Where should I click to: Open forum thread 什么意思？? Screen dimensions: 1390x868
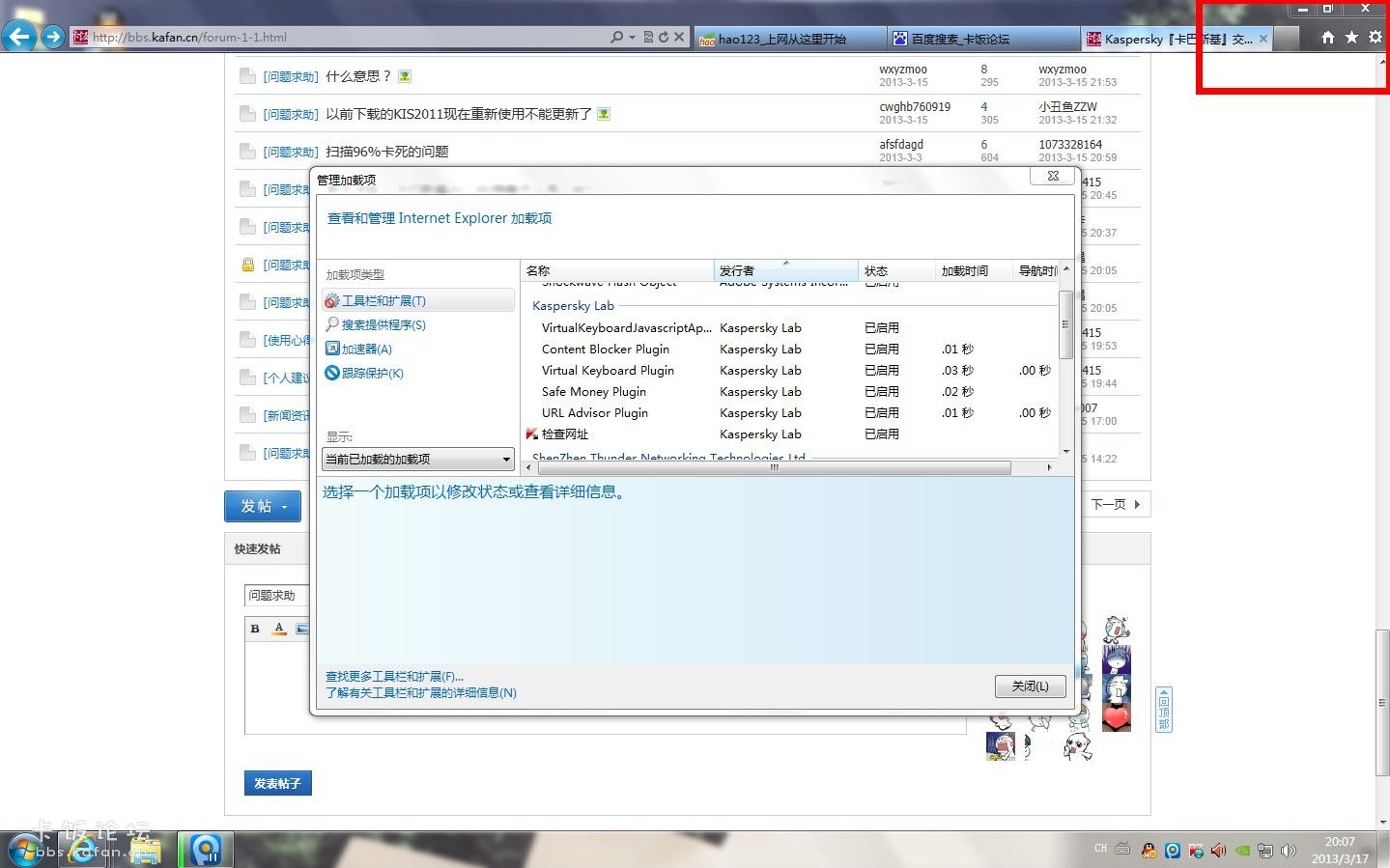coord(358,76)
